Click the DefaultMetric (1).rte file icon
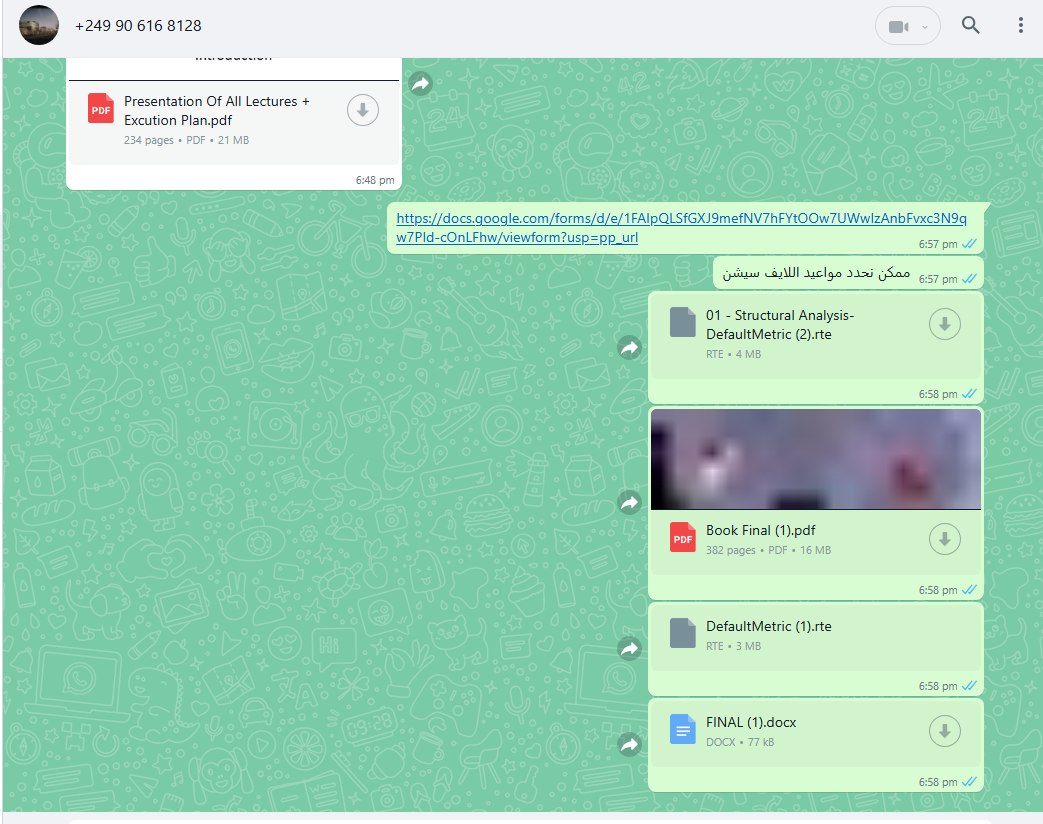 pos(682,633)
